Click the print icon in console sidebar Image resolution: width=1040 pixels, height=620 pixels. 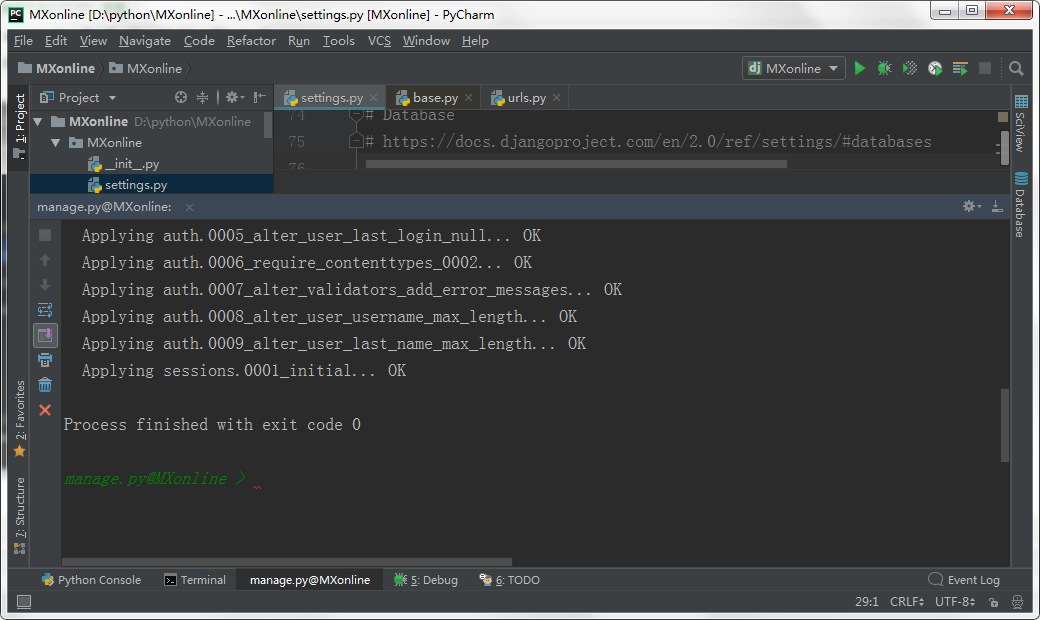(x=45, y=360)
